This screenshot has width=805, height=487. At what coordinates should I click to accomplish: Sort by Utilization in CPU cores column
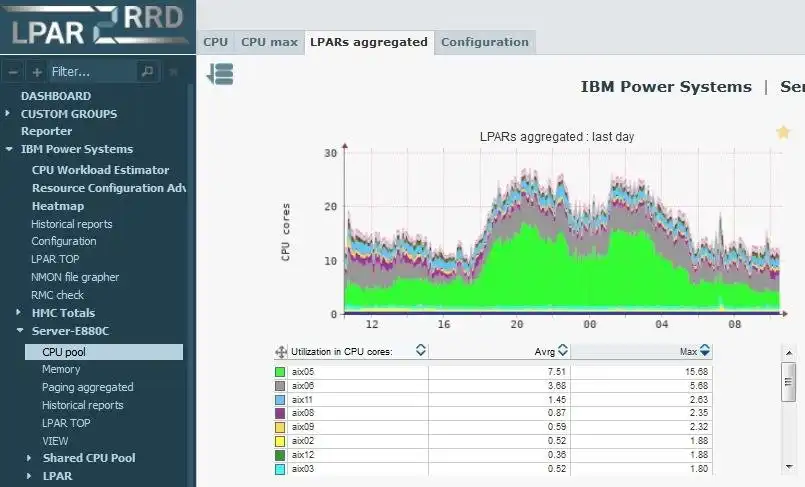(x=420, y=350)
